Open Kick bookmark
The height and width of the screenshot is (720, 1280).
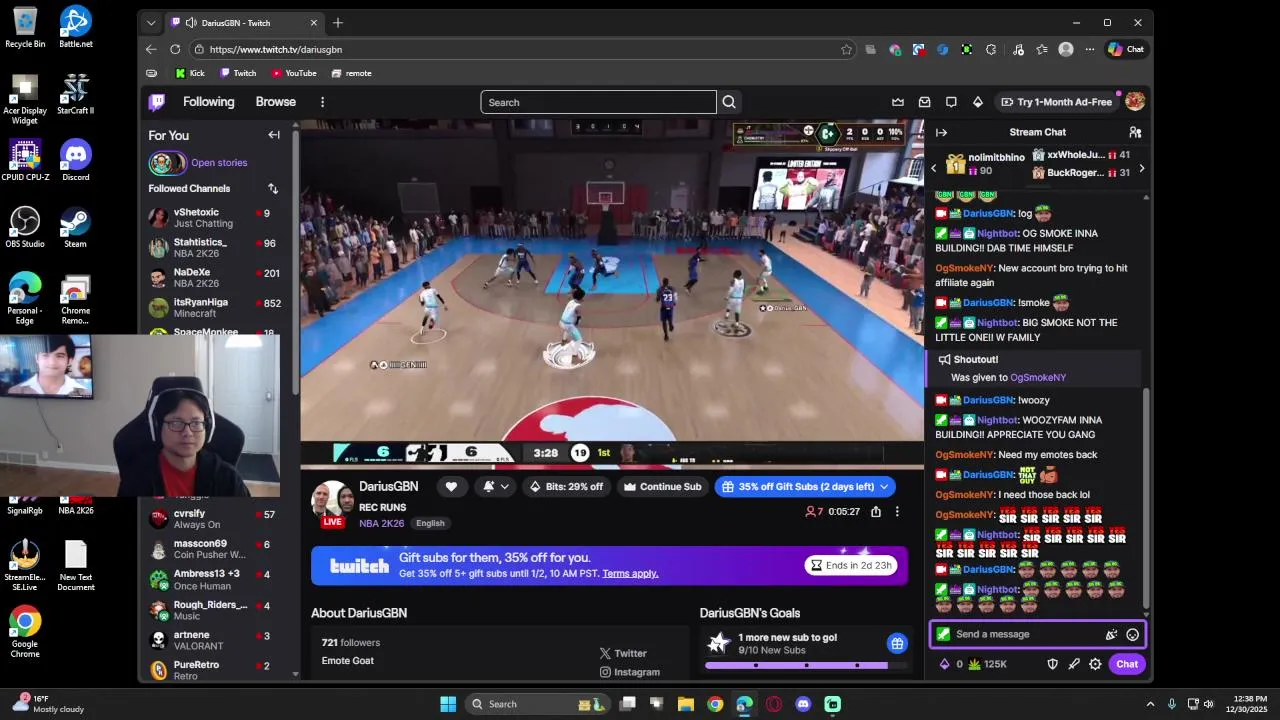click(x=190, y=73)
